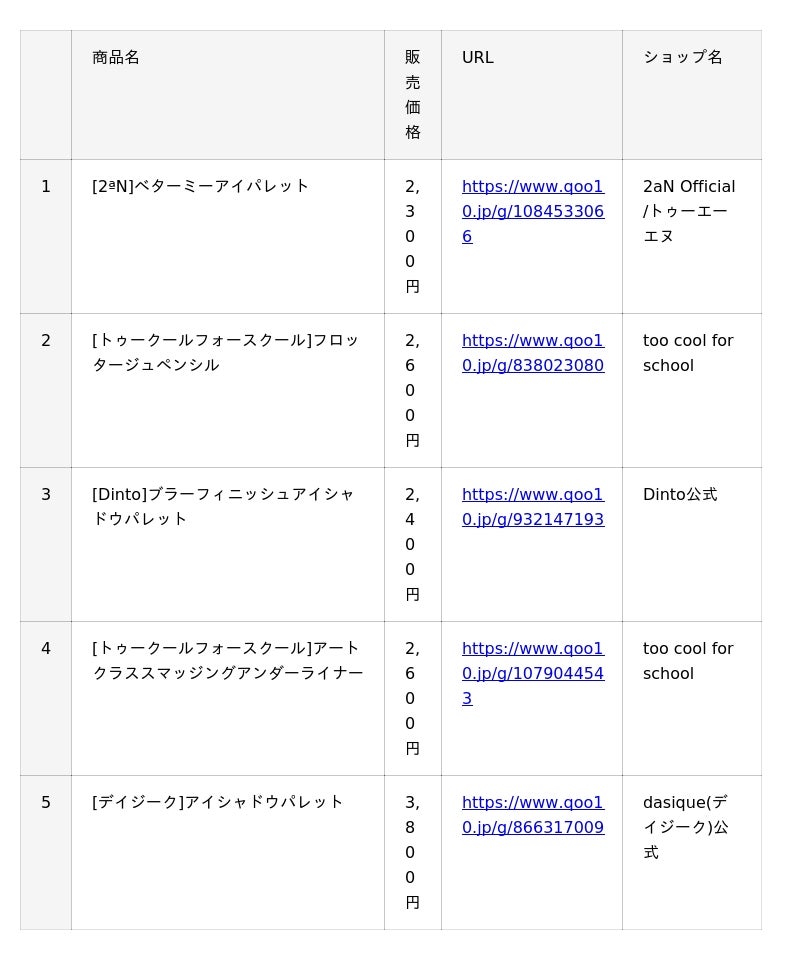Click row number 1 cell

pos(46,187)
